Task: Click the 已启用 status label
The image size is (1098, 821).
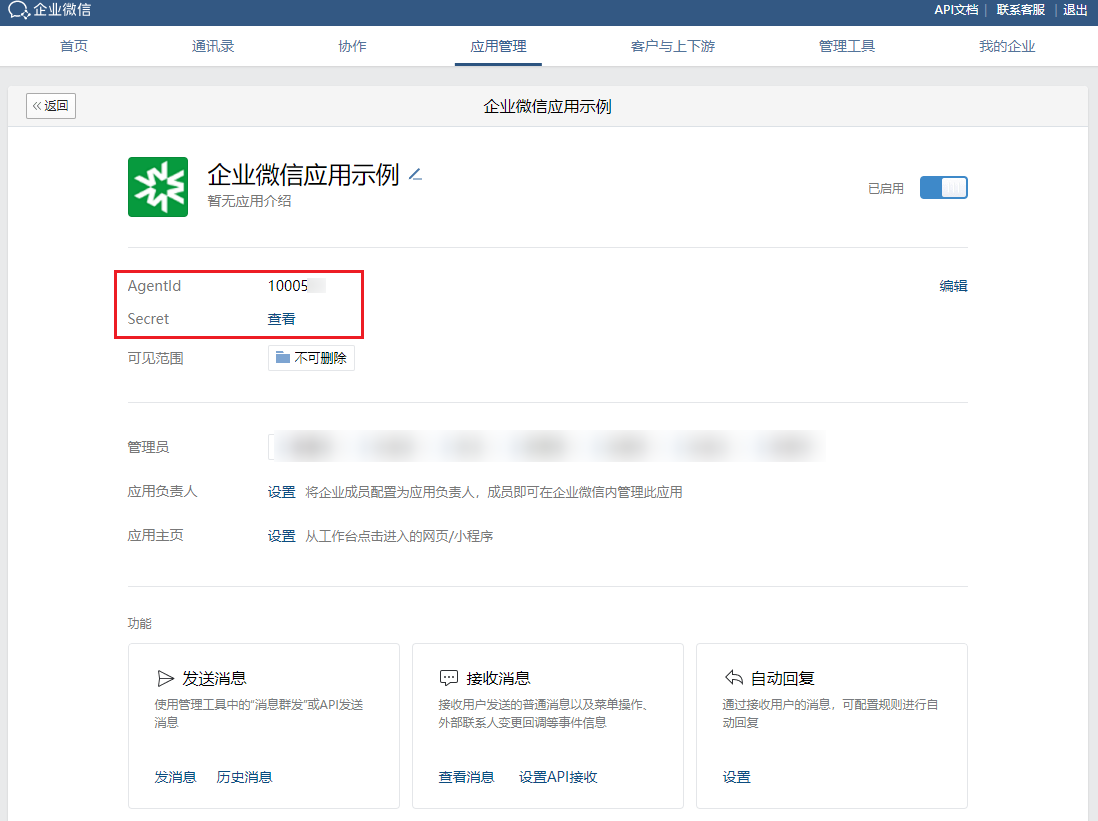Action: pyautogui.click(x=886, y=188)
